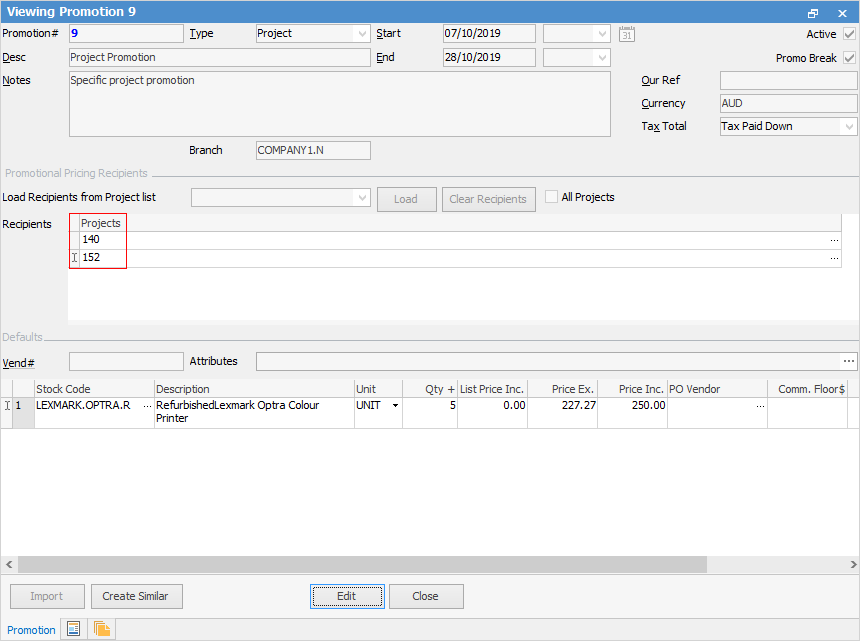Click the ellipsis on project 140 row
The image size is (860, 641).
[834, 240]
